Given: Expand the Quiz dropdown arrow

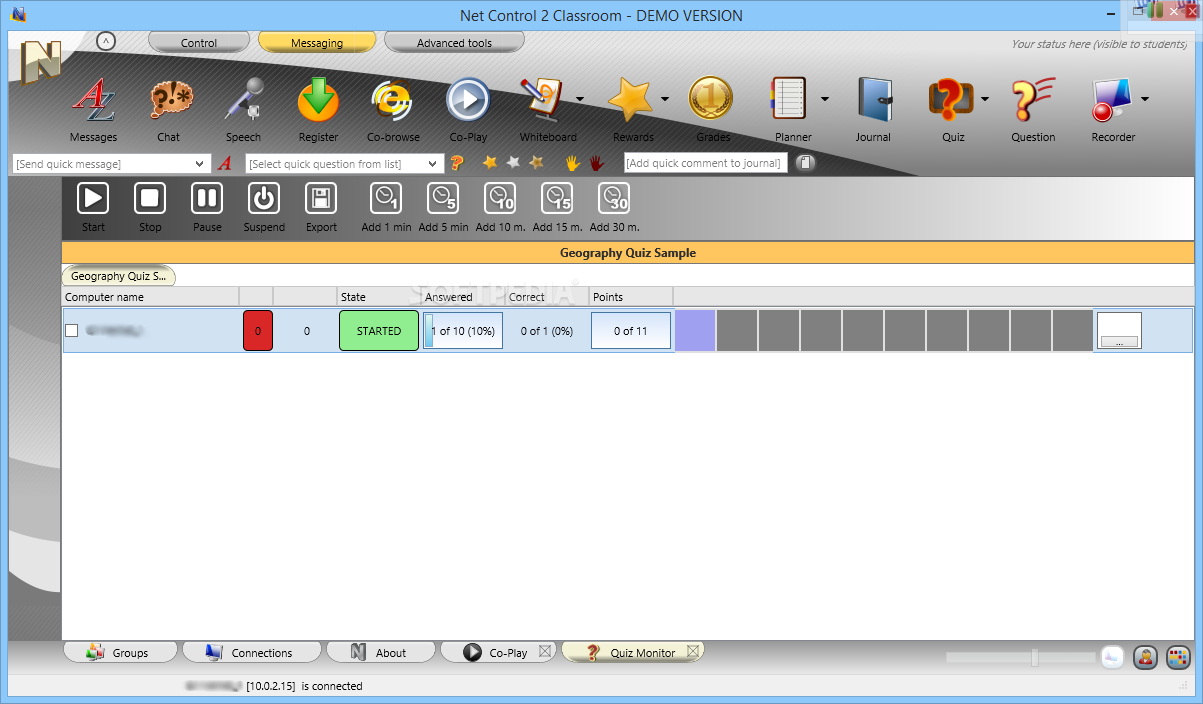Looking at the screenshot, I should (985, 99).
